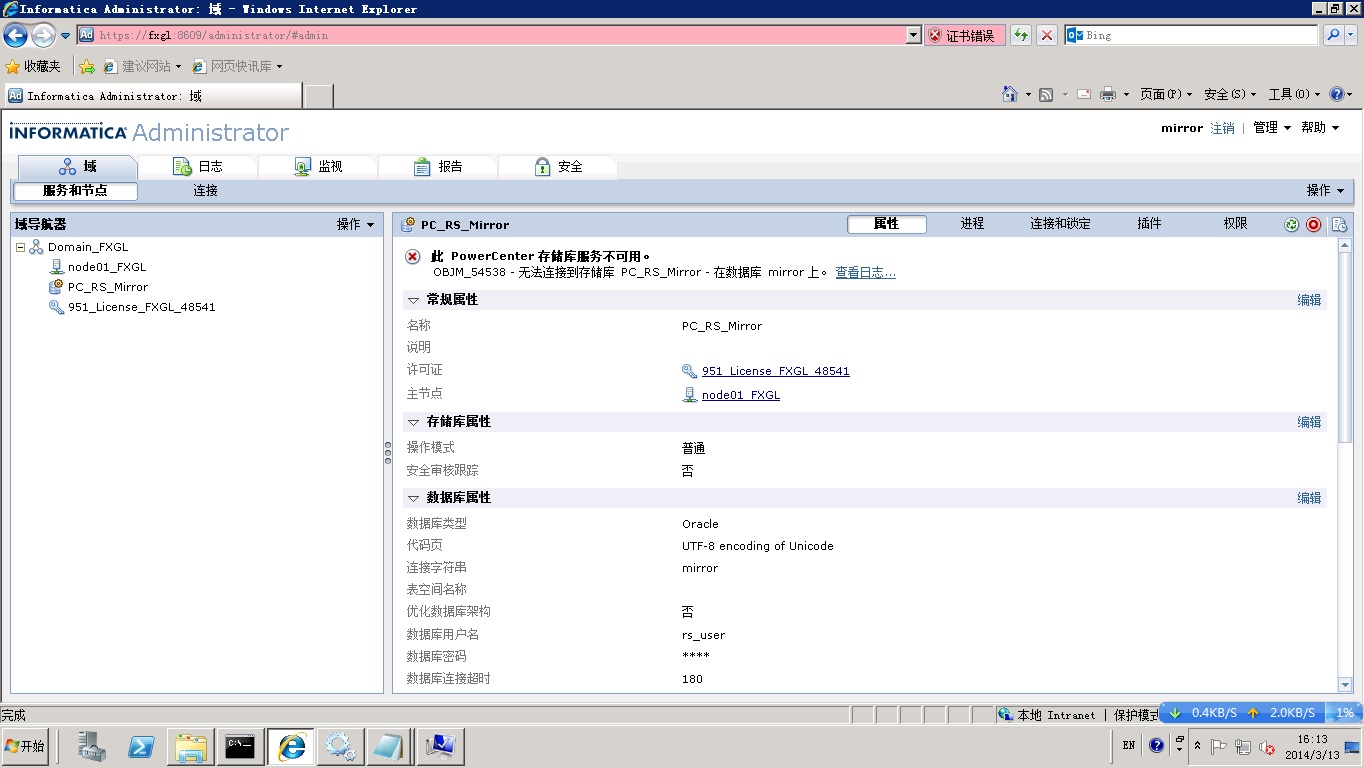Switch to the 进程 view tab
The width and height of the screenshot is (1364, 768).
point(972,224)
